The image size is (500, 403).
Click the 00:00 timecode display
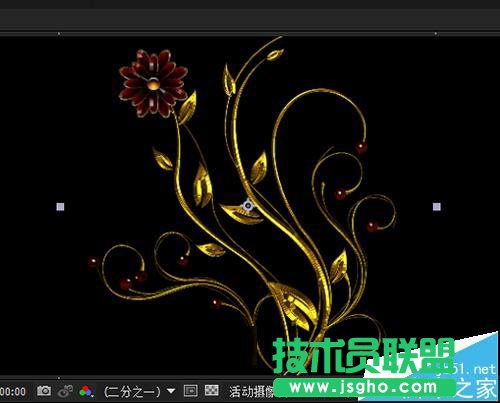click(x=13, y=391)
